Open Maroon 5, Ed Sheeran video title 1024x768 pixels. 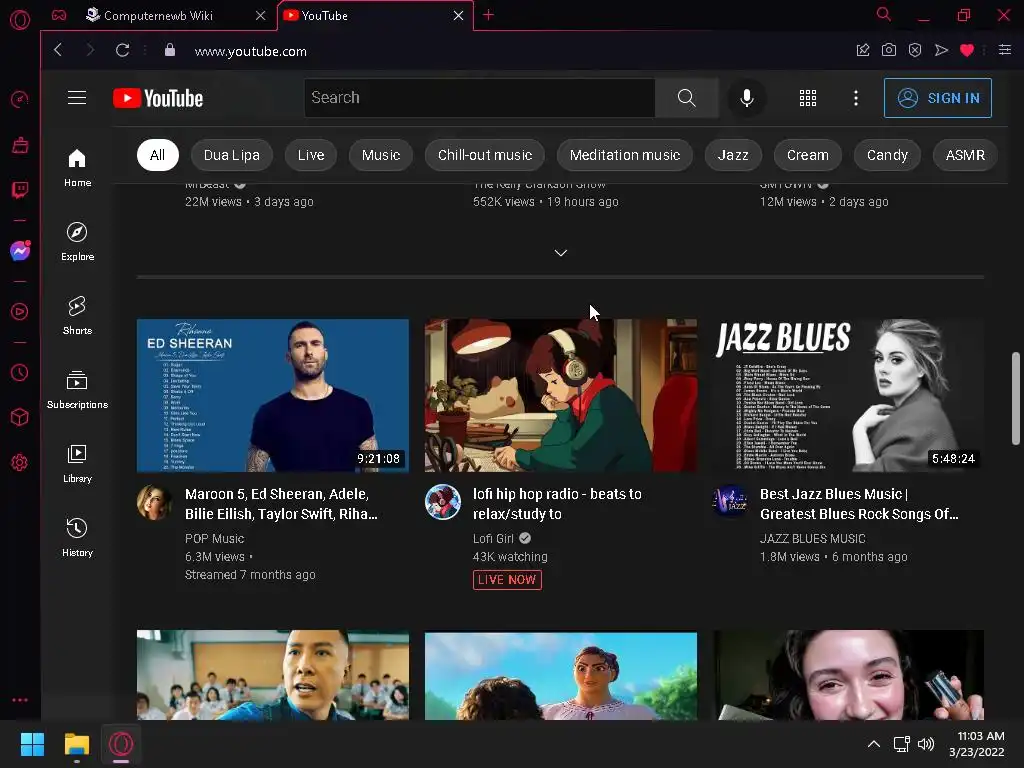coord(281,504)
